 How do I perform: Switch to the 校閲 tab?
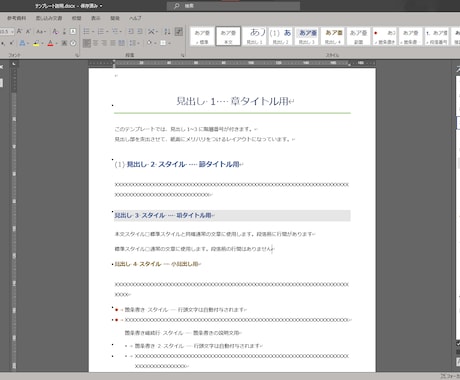[x=77, y=18]
